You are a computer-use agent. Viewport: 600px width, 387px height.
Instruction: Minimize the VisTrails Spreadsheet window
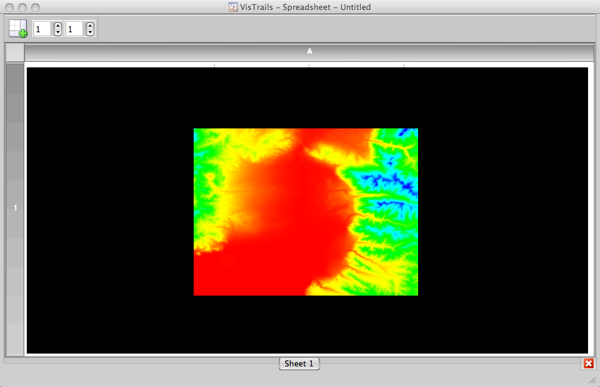point(23,7)
